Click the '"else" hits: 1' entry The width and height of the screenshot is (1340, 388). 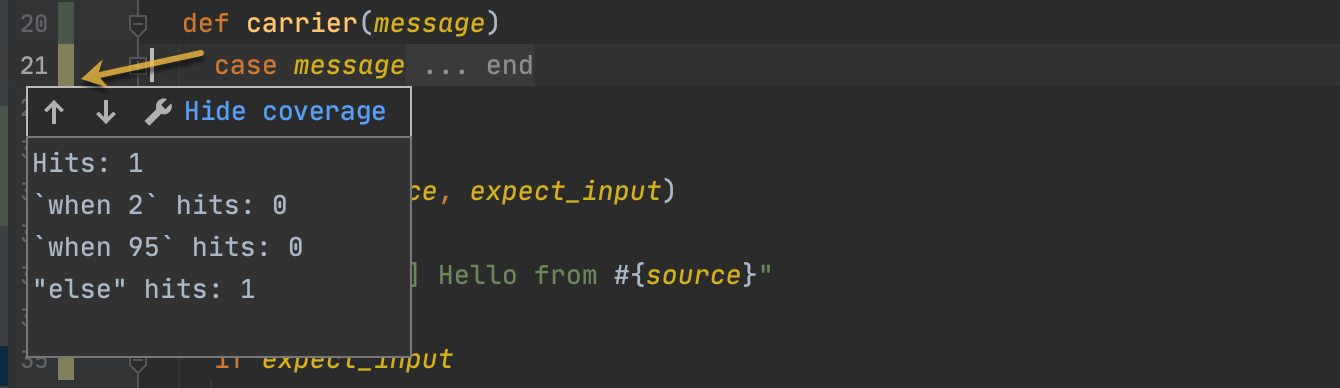[x=144, y=290]
